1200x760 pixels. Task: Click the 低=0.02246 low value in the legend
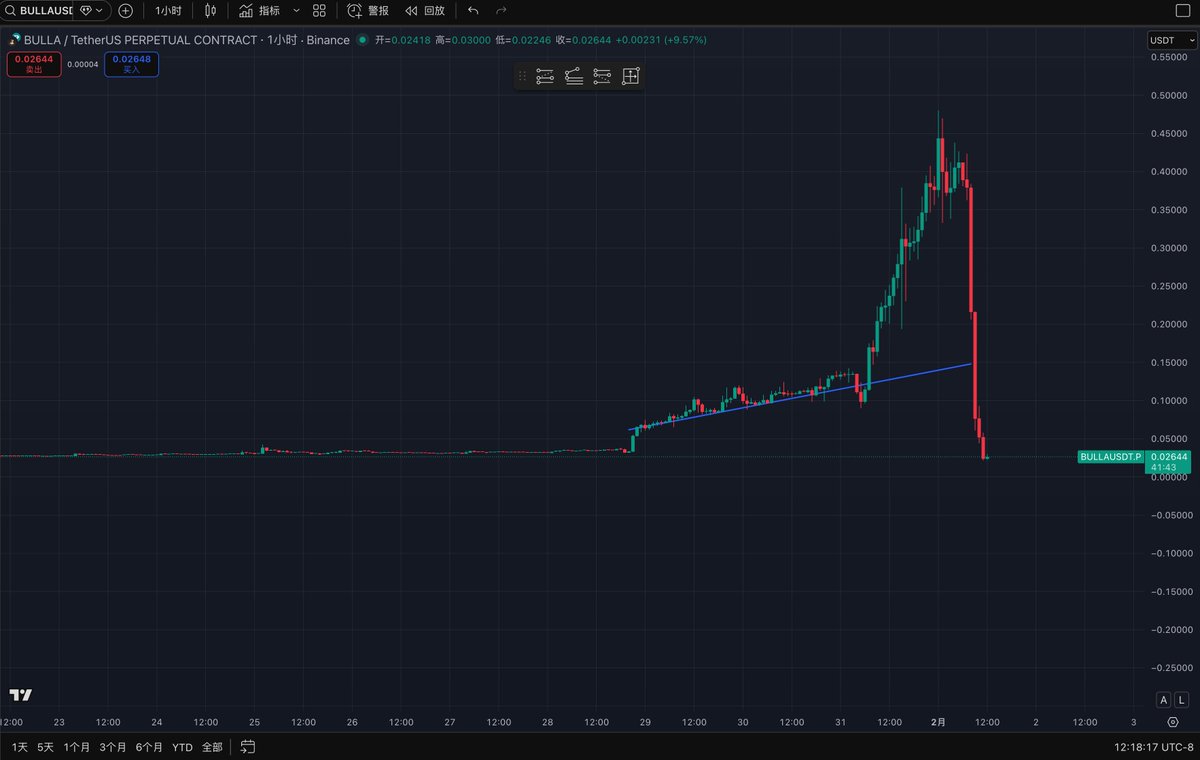pyautogui.click(x=523, y=40)
